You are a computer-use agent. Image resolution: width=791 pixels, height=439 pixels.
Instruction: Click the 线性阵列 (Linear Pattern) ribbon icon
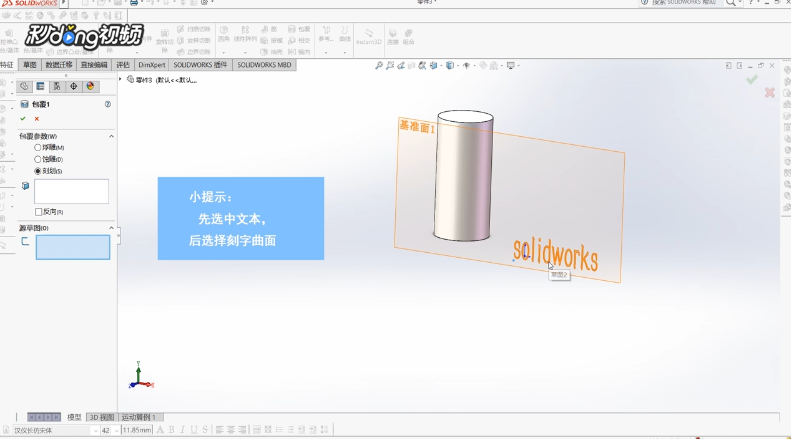coord(245,34)
